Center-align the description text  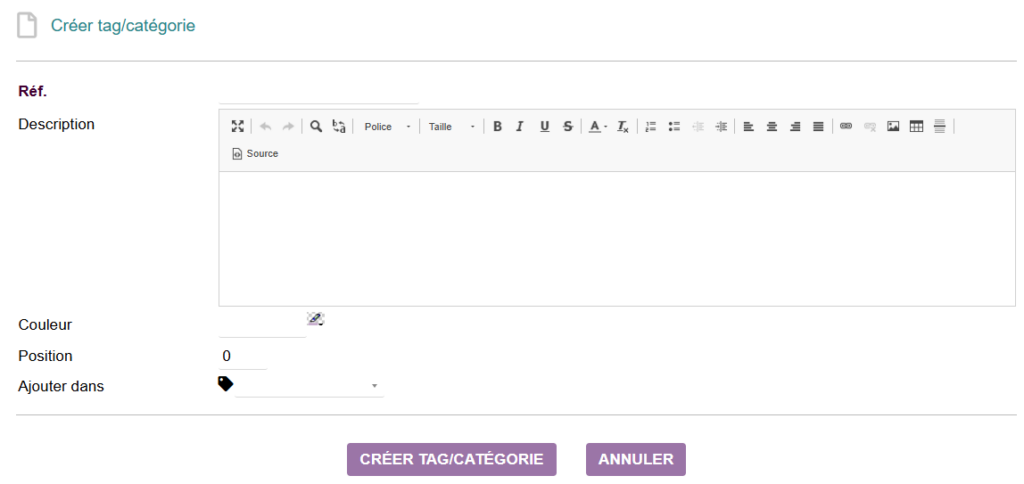click(772, 127)
